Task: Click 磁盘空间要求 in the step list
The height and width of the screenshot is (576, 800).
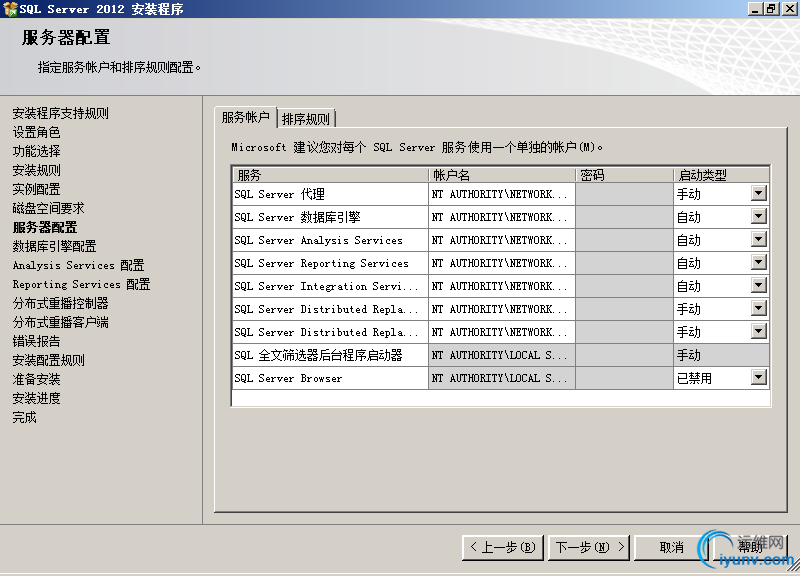Action: (48, 208)
